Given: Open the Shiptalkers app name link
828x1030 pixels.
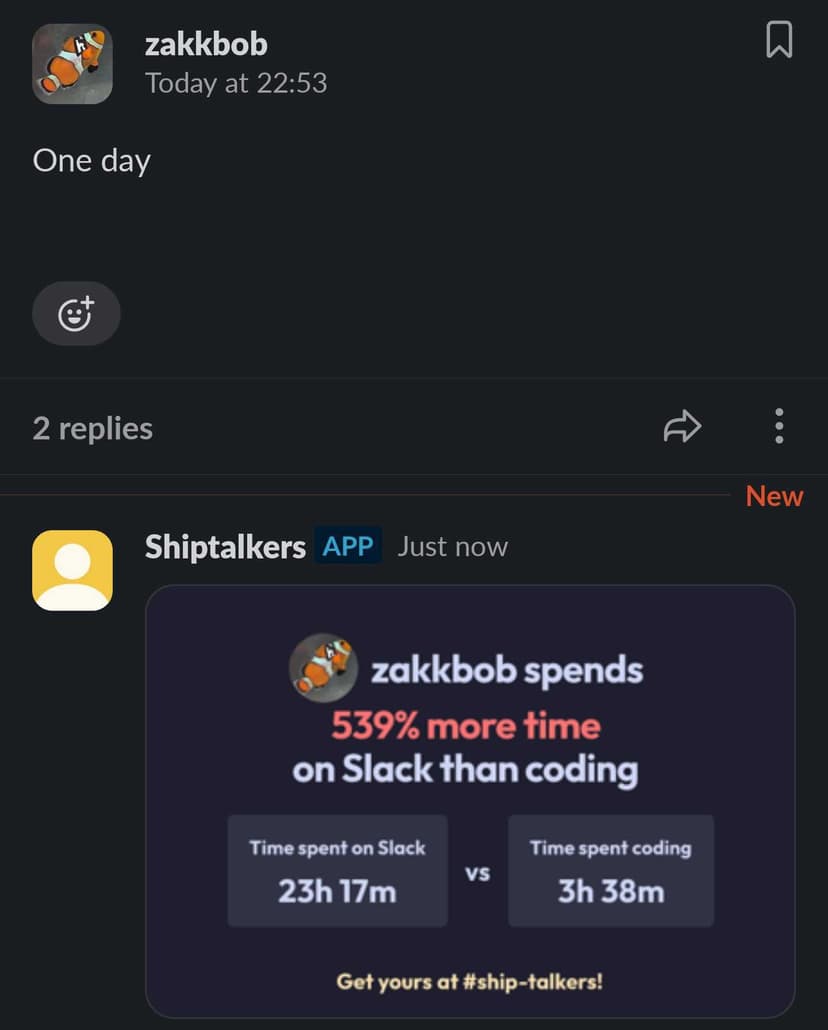Looking at the screenshot, I should coord(225,547).
